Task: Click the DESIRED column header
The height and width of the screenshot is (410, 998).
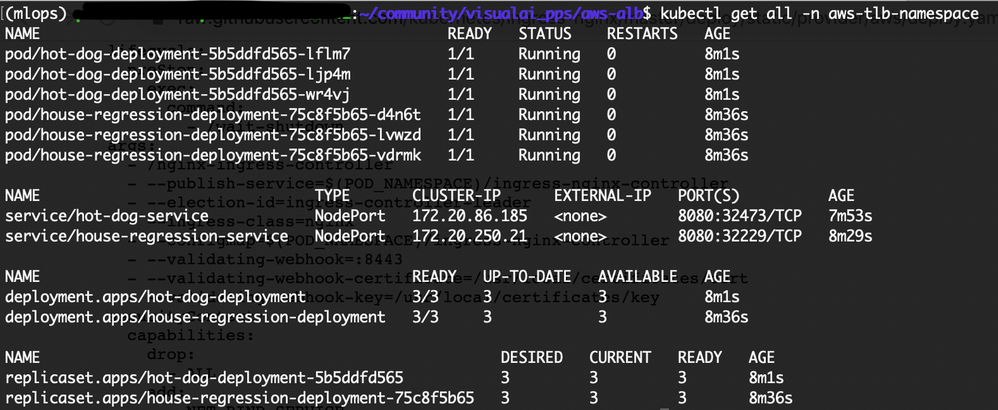Action: [x=531, y=357]
